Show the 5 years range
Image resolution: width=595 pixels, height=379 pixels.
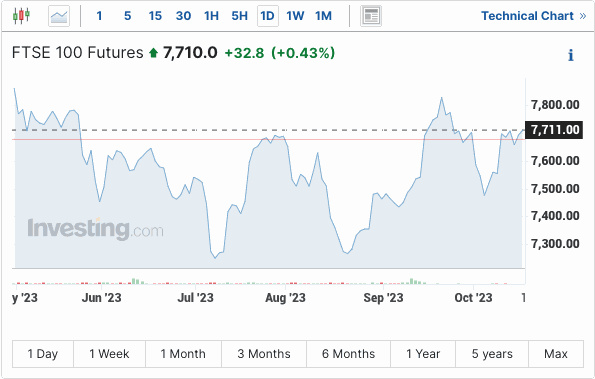click(x=492, y=354)
